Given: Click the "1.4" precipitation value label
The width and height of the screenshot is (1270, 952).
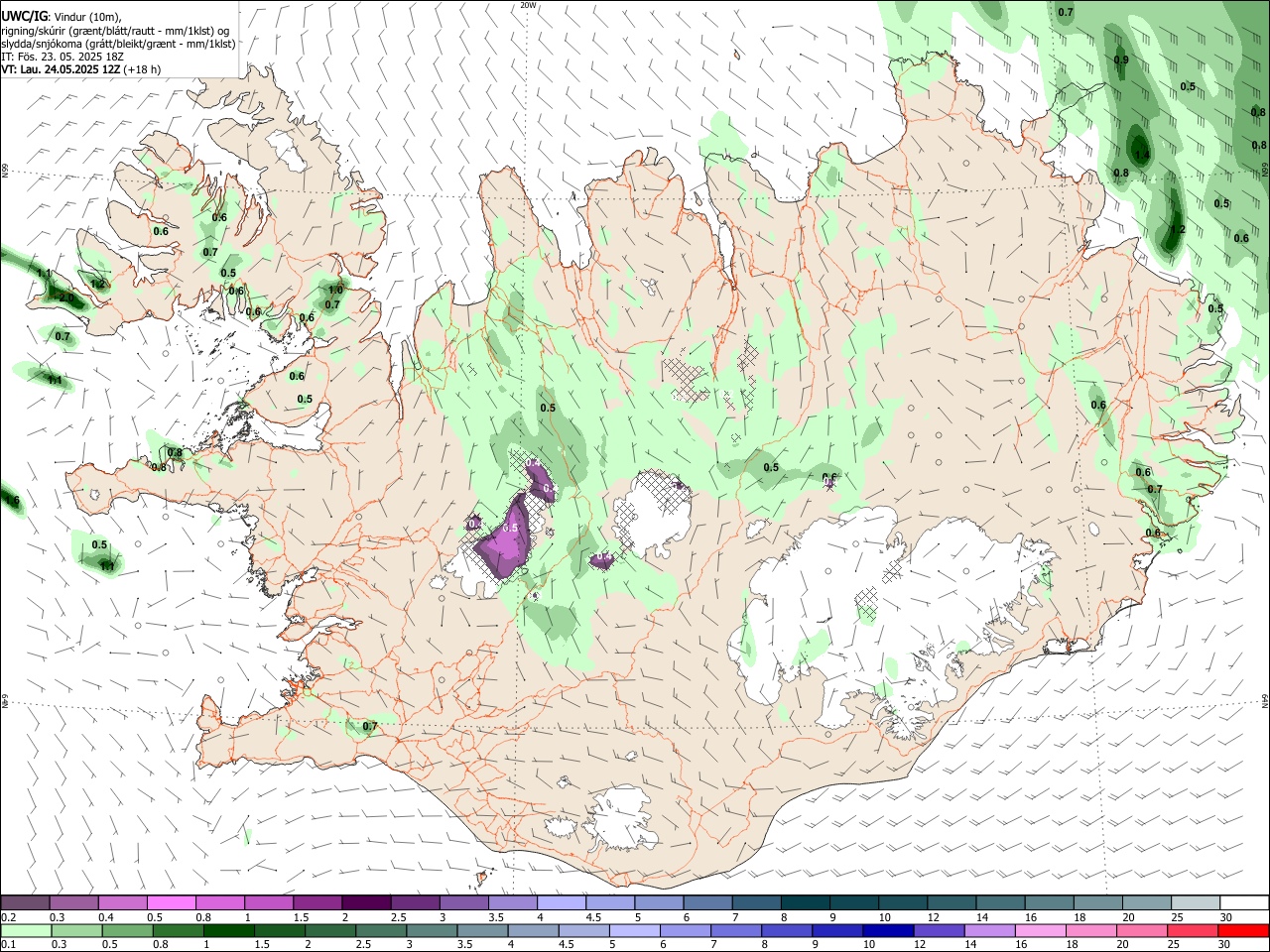Looking at the screenshot, I should (1141, 156).
